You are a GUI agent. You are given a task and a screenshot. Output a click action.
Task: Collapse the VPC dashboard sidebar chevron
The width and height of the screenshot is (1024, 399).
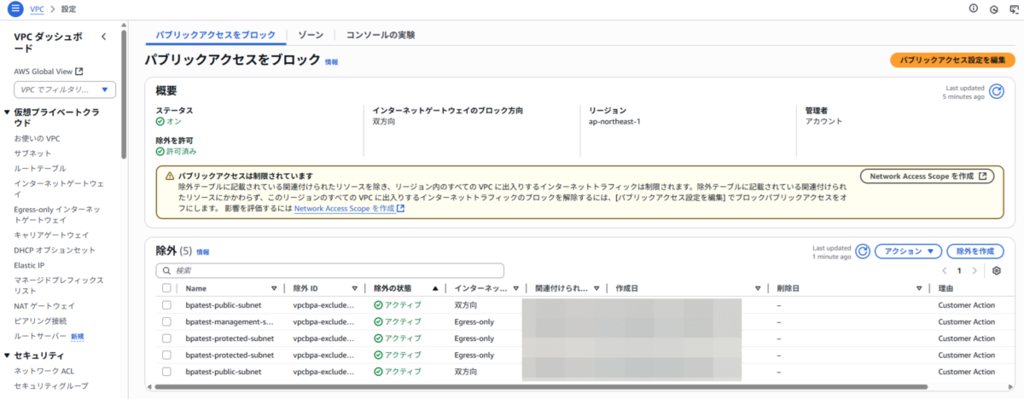click(103, 37)
